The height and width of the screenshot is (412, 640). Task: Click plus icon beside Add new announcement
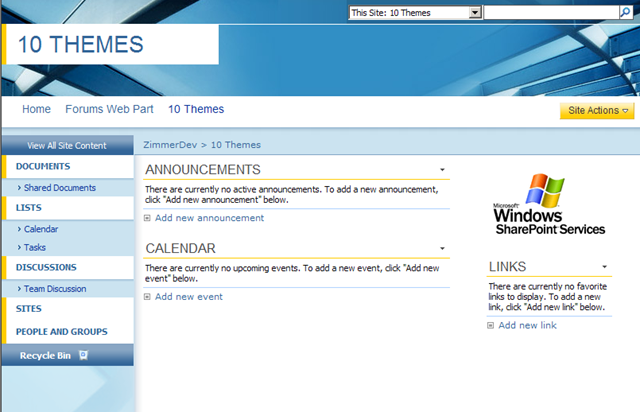click(148, 218)
